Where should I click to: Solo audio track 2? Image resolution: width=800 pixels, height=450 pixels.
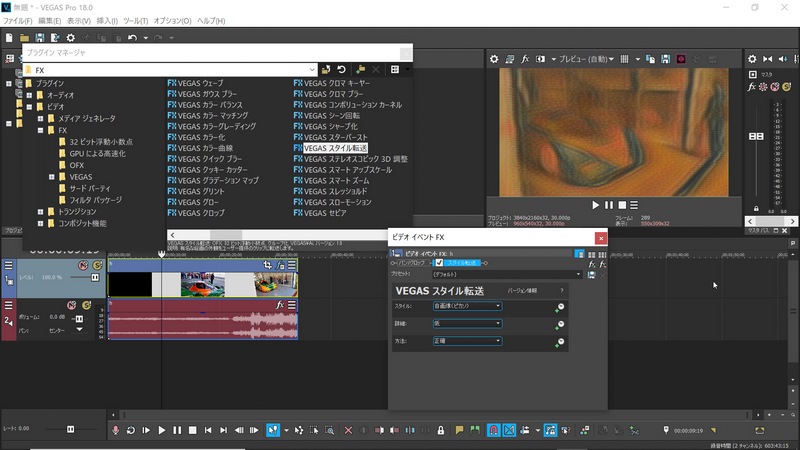(x=86, y=305)
